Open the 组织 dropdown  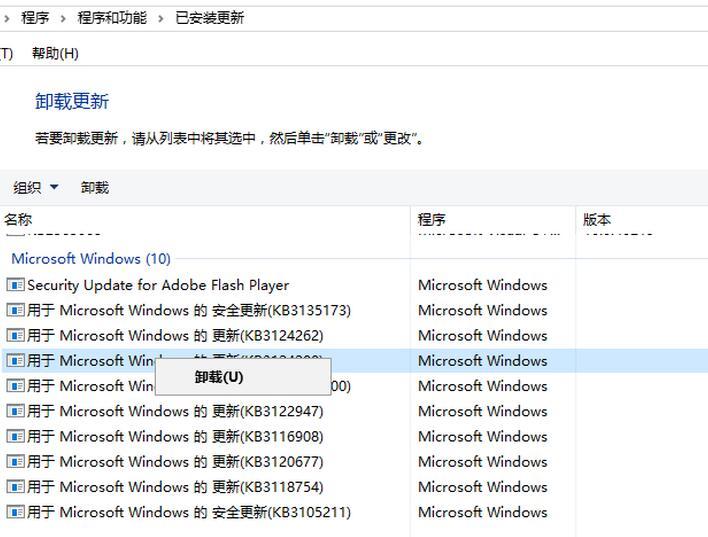click(x=36, y=187)
